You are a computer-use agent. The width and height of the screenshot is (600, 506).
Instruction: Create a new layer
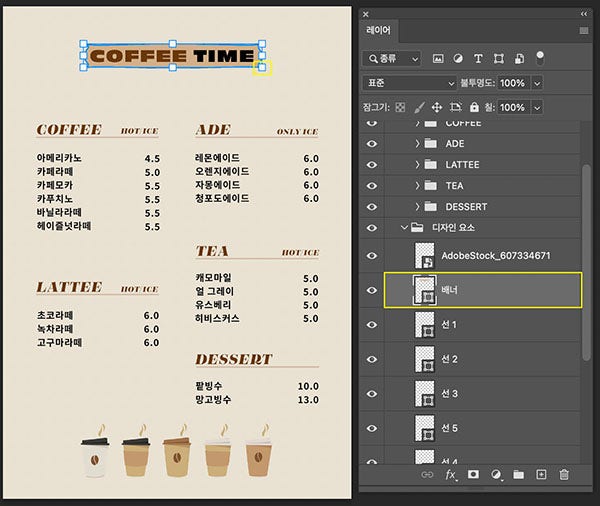[541, 475]
